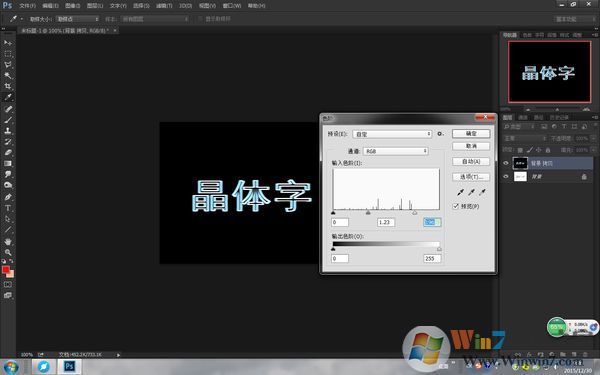Image resolution: width=600 pixels, height=375 pixels.
Task: Hide the Background copy layer eye
Action: (506, 163)
